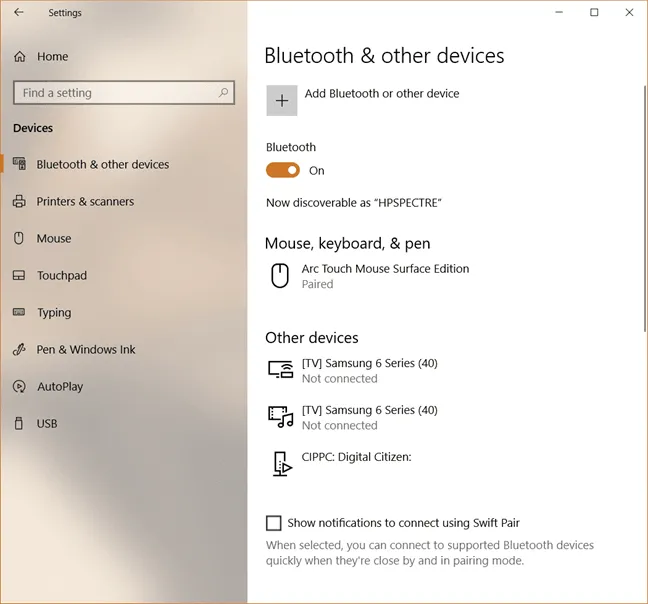648x604 pixels.
Task: Click the Home house icon in sidebar
Action: click(20, 57)
